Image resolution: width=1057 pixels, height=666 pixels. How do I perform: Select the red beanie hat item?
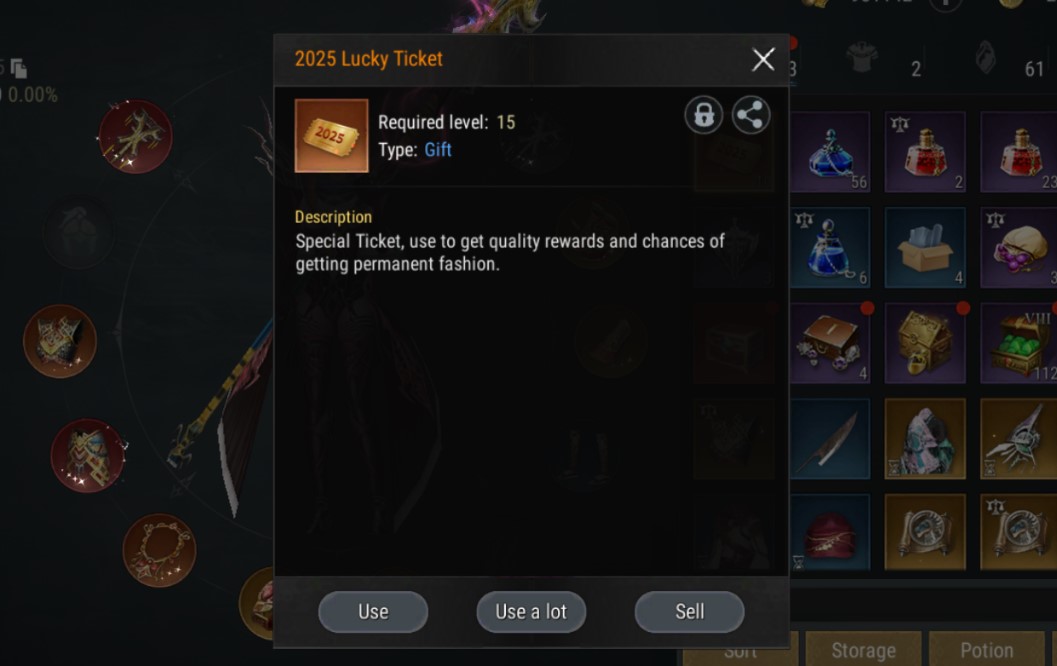(830, 533)
